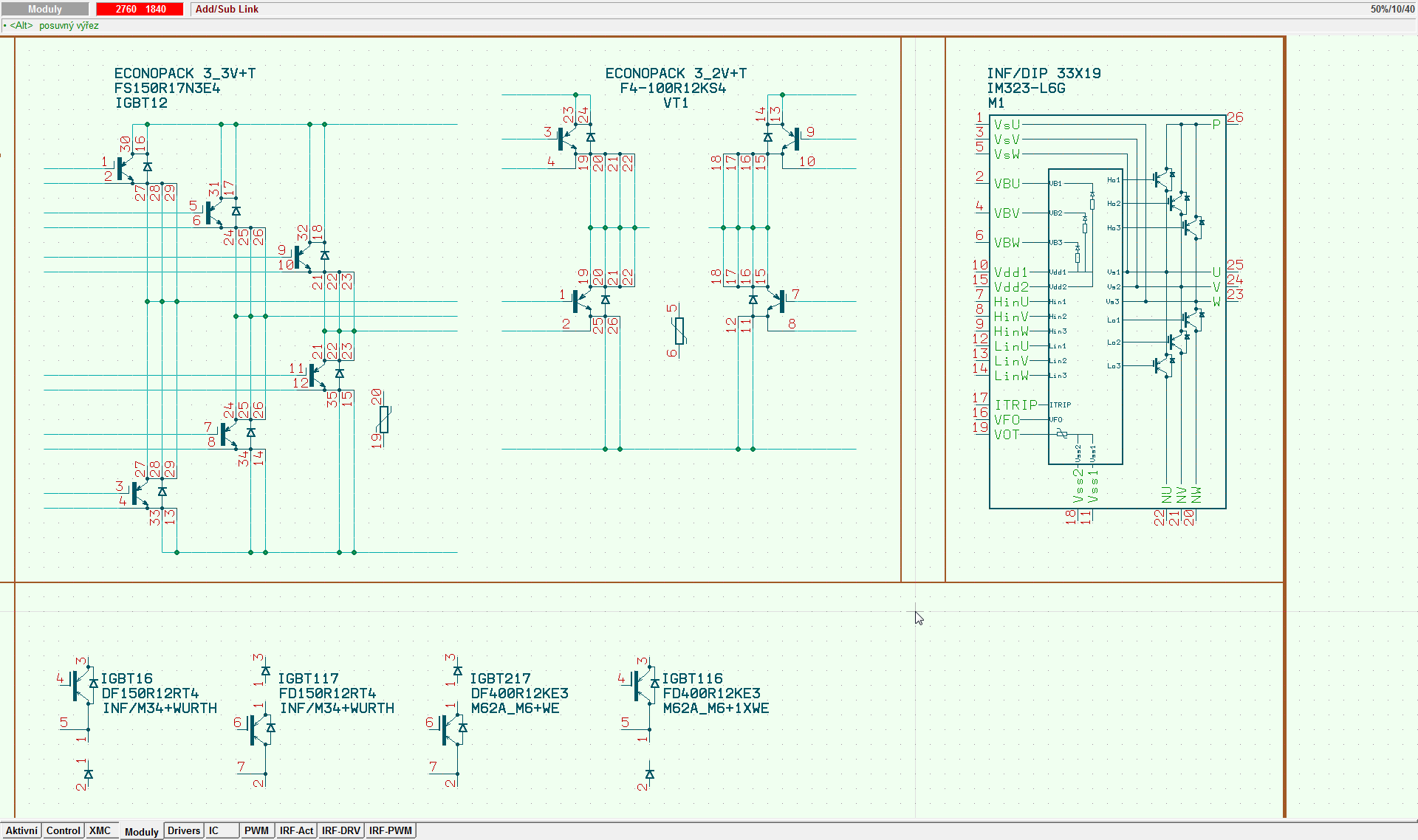Select the IRF-Act tab
The image size is (1418, 840).
pyautogui.click(x=296, y=830)
